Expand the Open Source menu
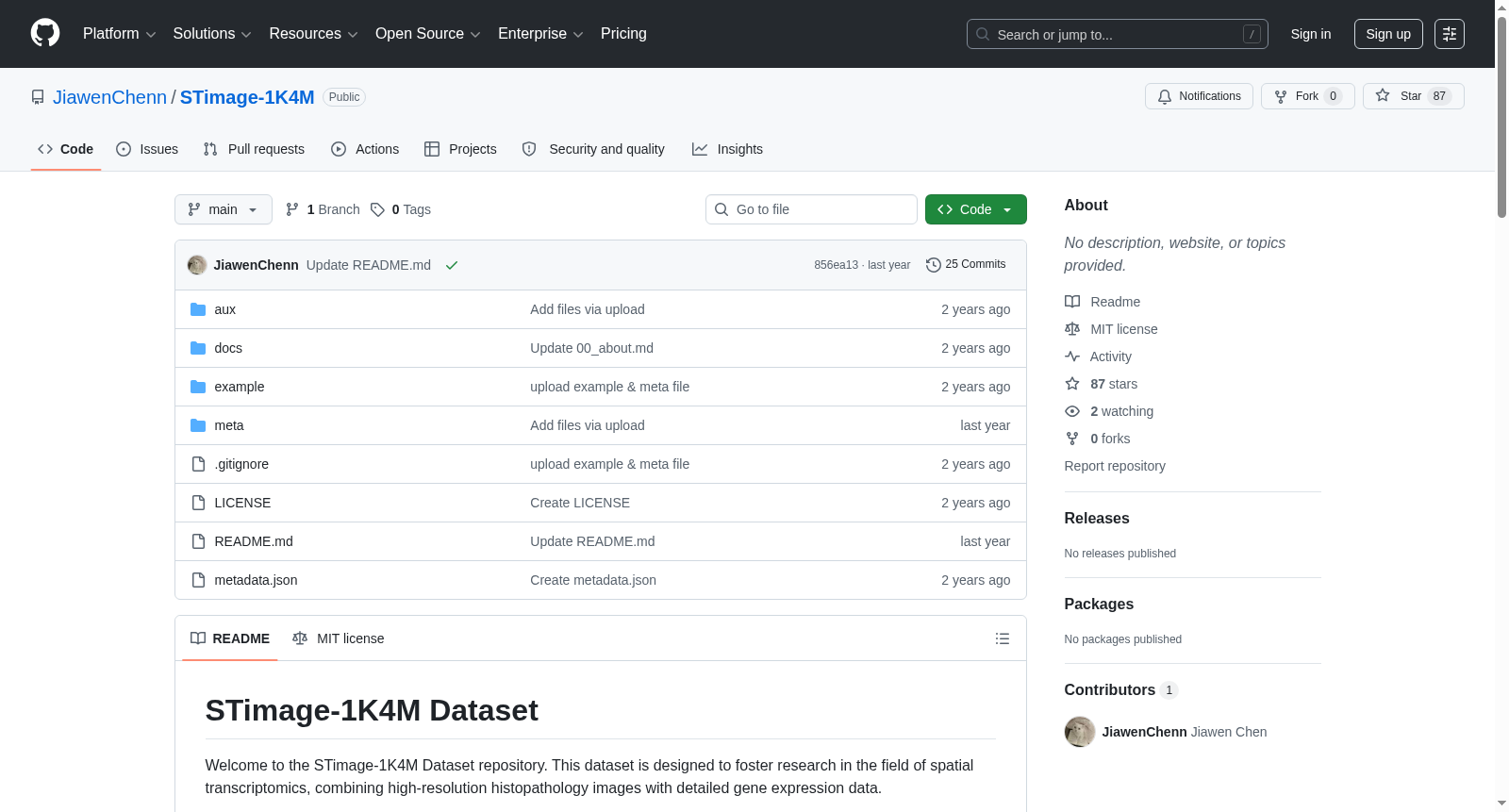The height and width of the screenshot is (812, 1509). [x=428, y=34]
